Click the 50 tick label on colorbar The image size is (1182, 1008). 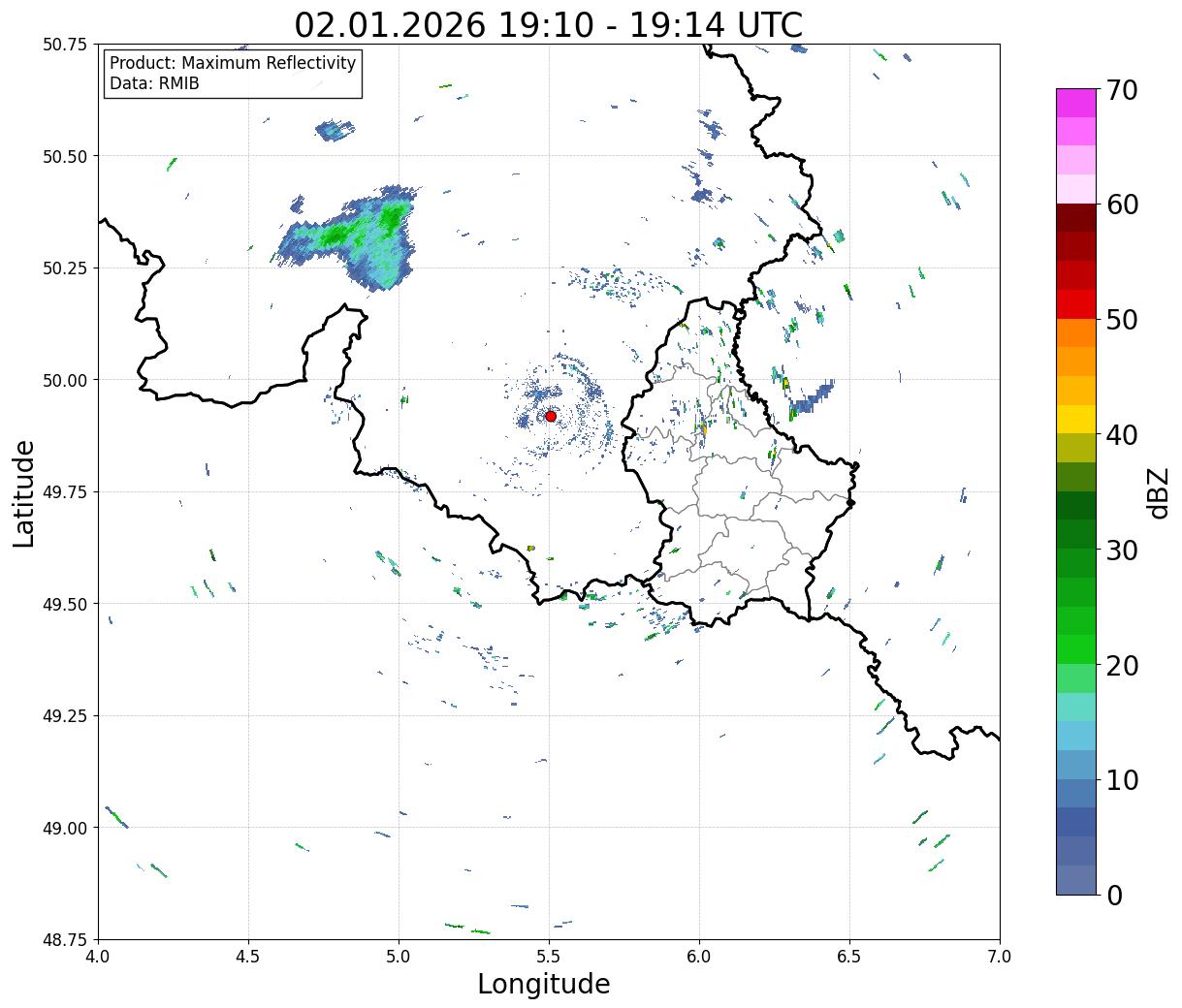point(1122,320)
